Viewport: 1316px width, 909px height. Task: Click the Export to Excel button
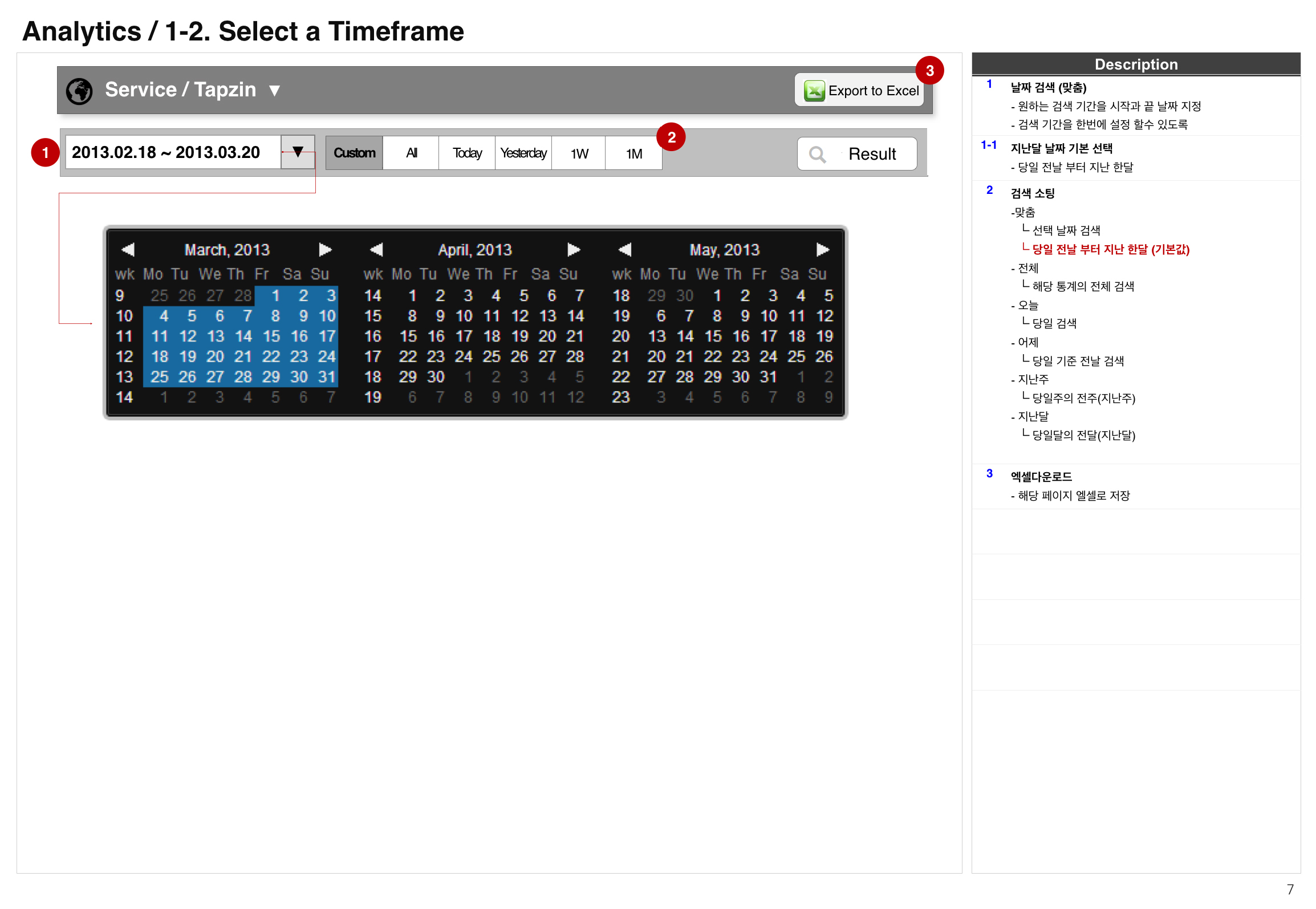pyautogui.click(x=859, y=90)
